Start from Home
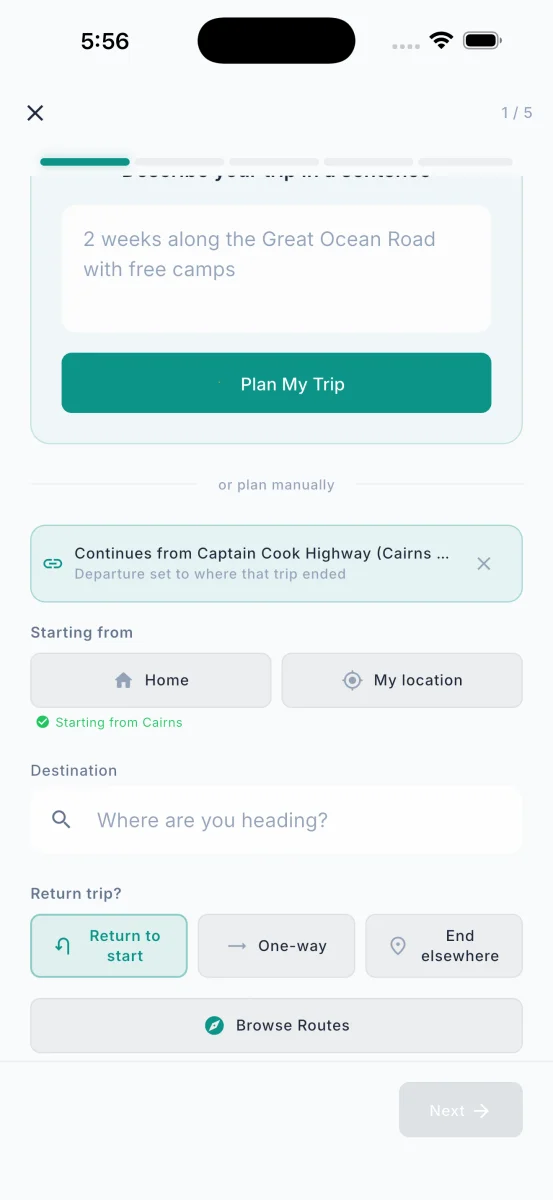The image size is (553, 1200). click(x=151, y=680)
